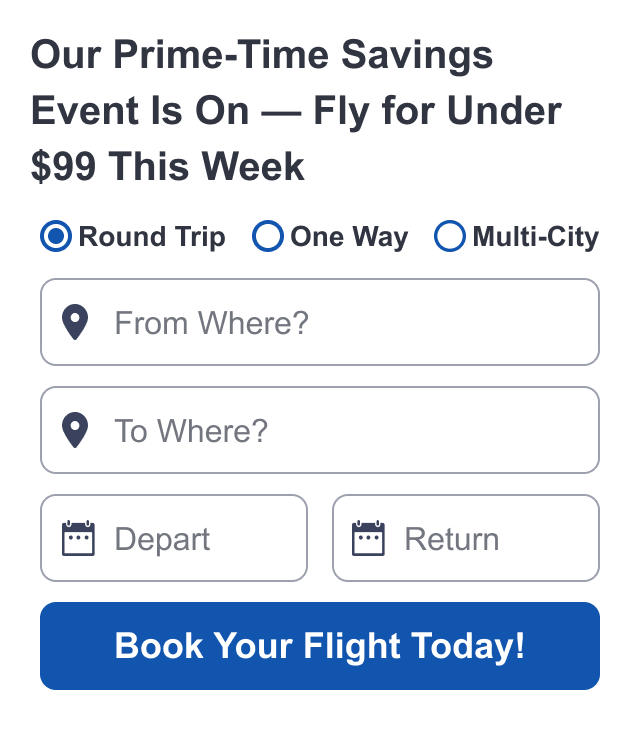Select the Multi-City radio button
Screen dimensions: 640x730
coord(450,236)
